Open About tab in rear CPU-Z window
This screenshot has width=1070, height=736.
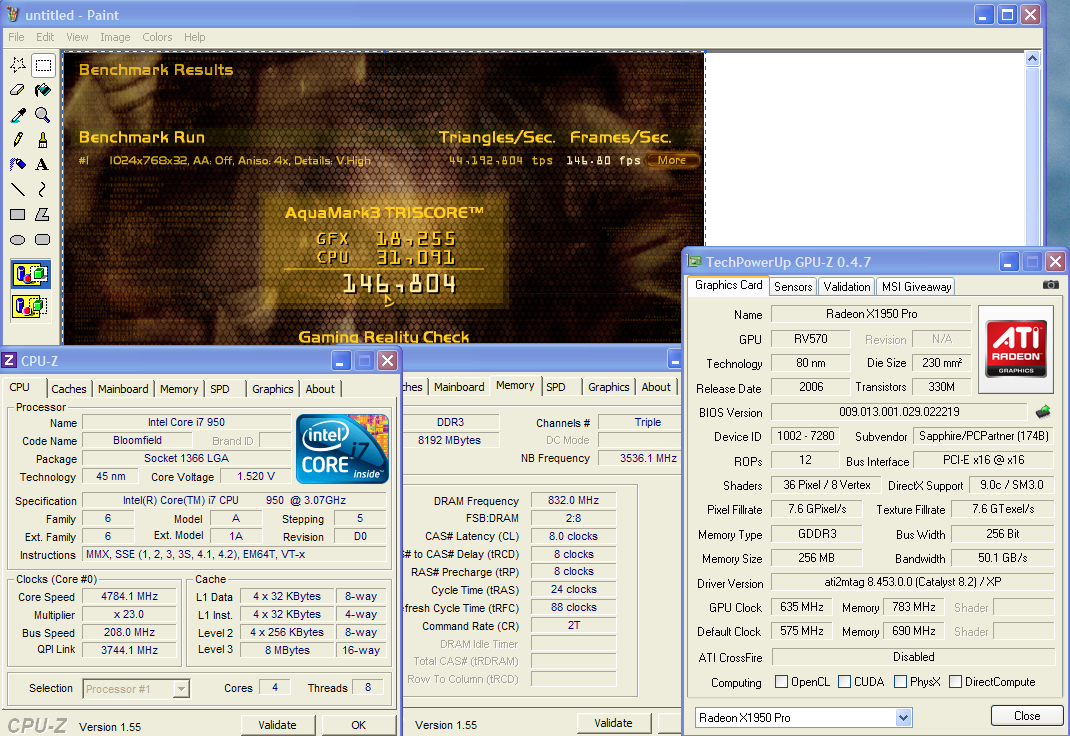tap(656, 387)
